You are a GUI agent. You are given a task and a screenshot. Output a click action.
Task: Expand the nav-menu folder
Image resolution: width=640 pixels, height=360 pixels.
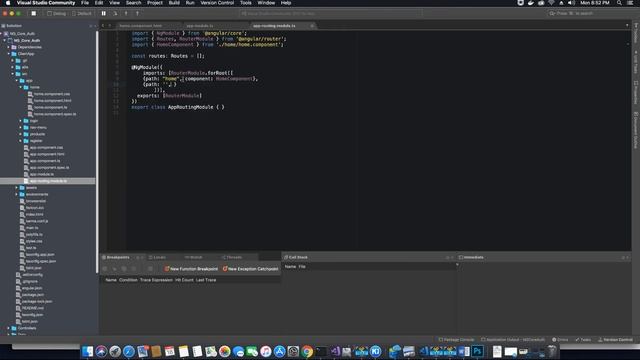point(21,127)
